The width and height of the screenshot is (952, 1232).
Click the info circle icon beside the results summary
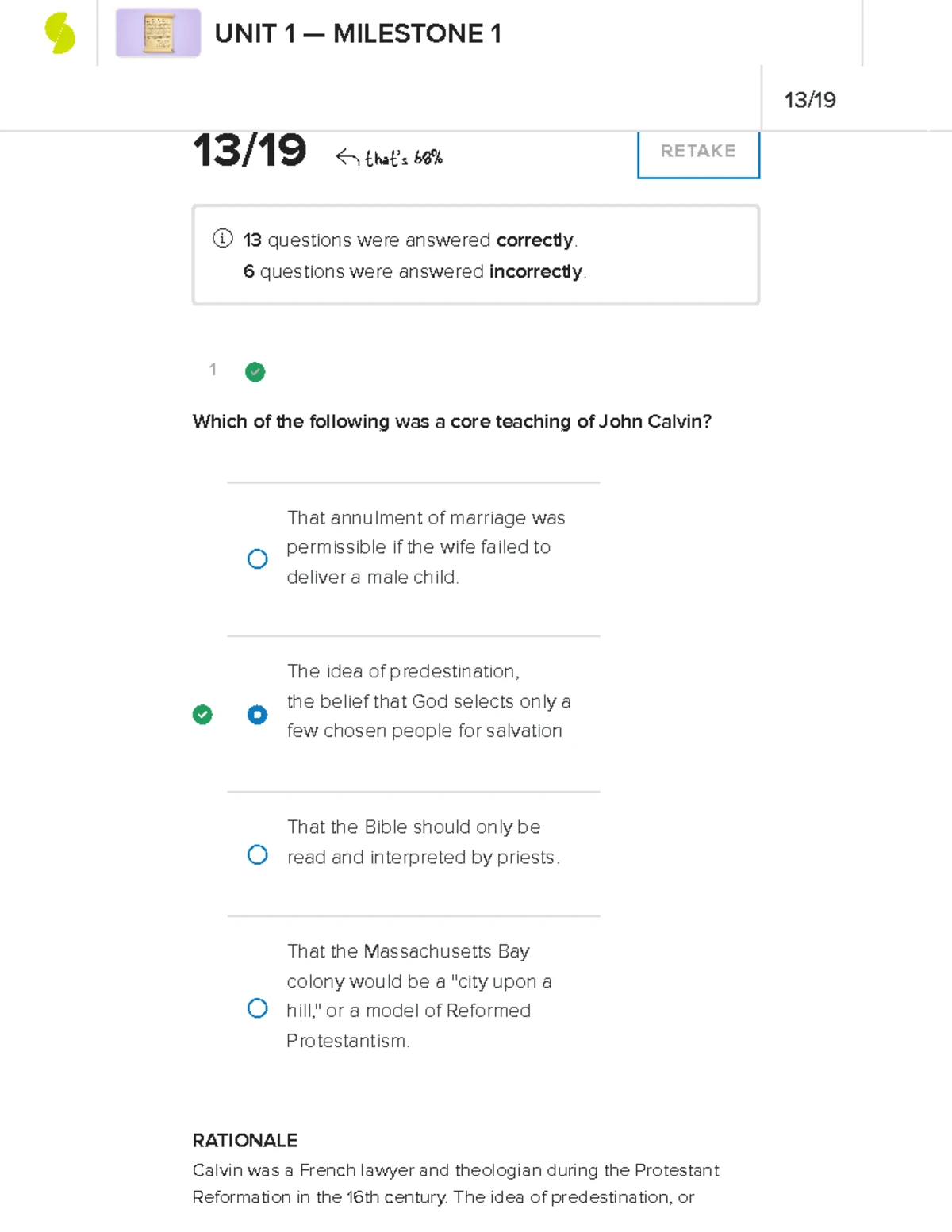pyautogui.click(x=222, y=239)
